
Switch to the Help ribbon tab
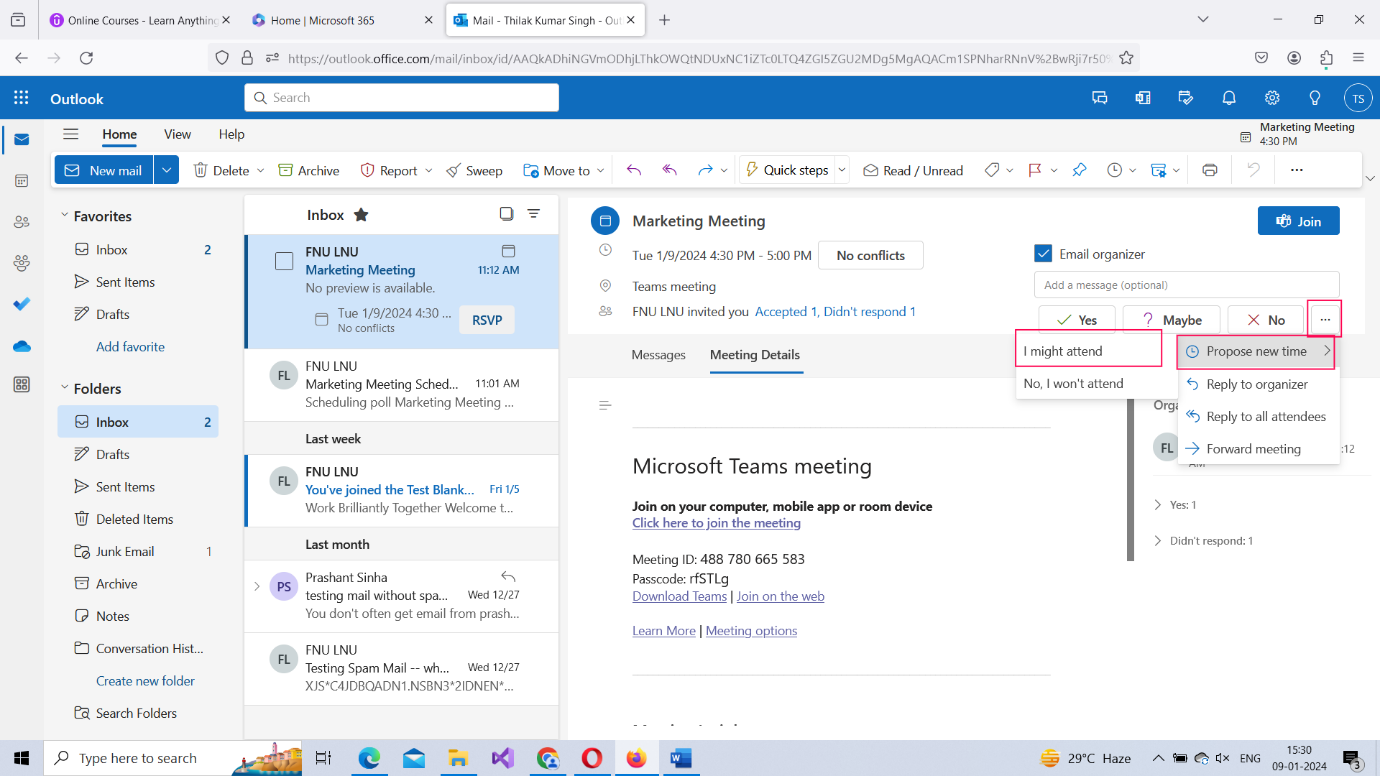231,134
